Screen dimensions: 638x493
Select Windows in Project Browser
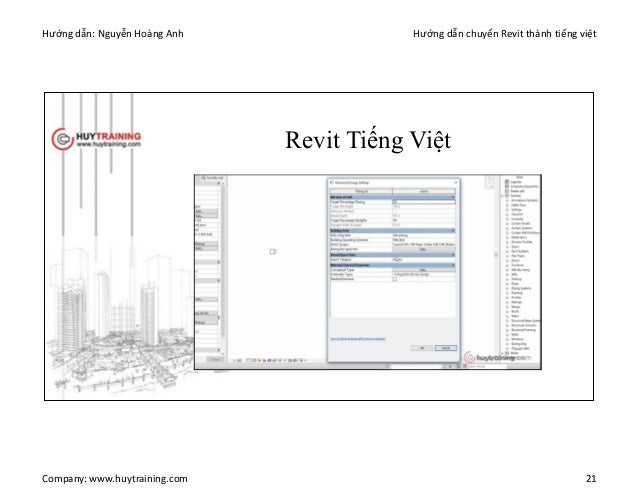click(x=518, y=339)
